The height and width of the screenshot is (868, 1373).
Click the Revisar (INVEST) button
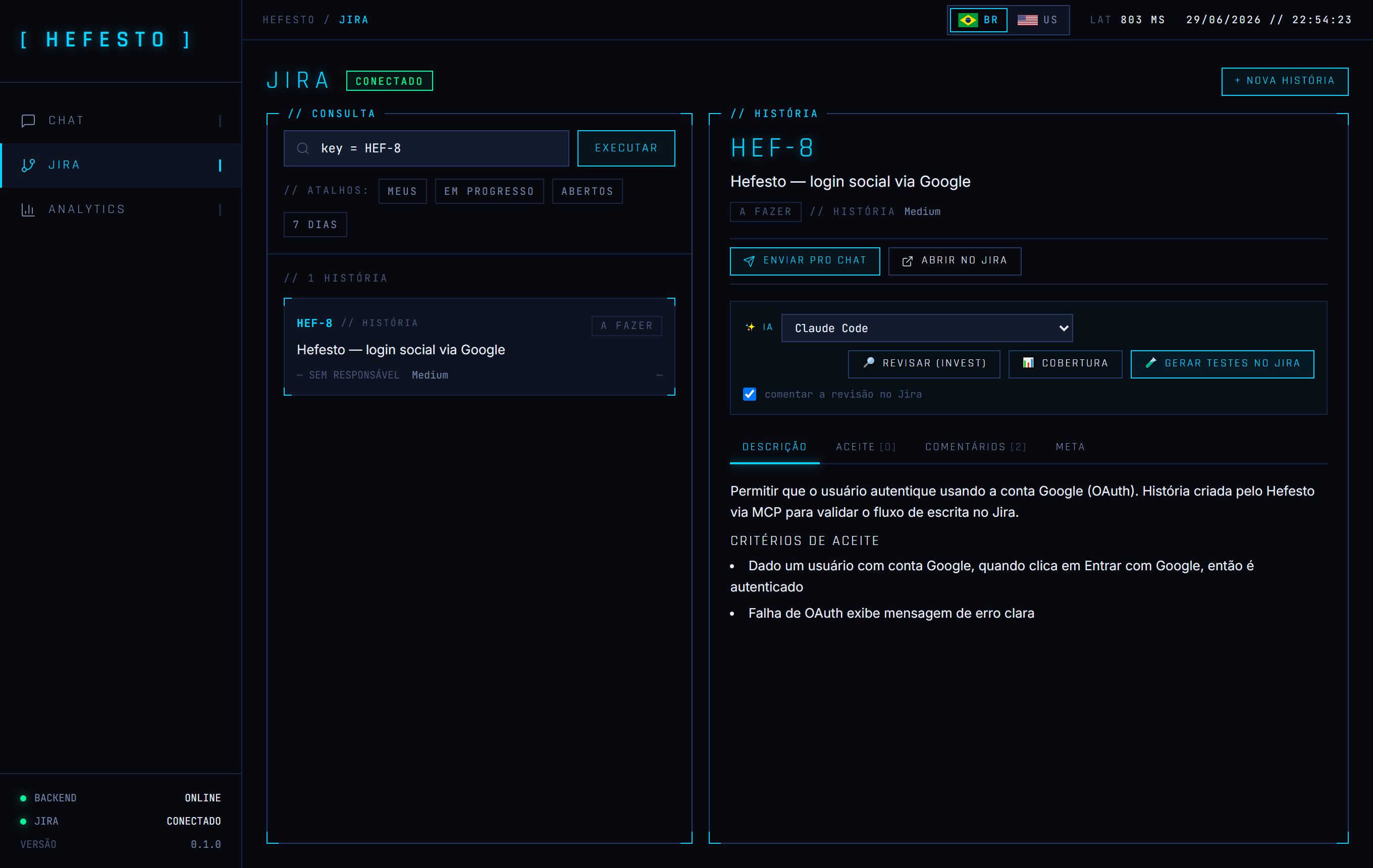(924, 364)
